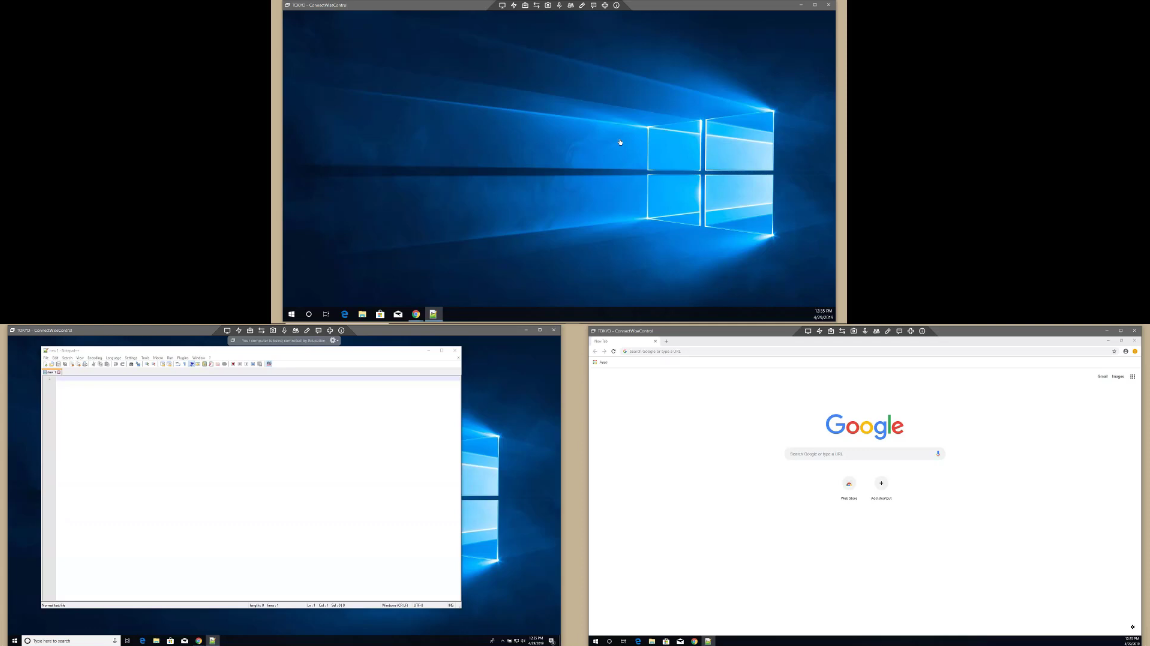Click the Chrome address bar

[x=869, y=351]
